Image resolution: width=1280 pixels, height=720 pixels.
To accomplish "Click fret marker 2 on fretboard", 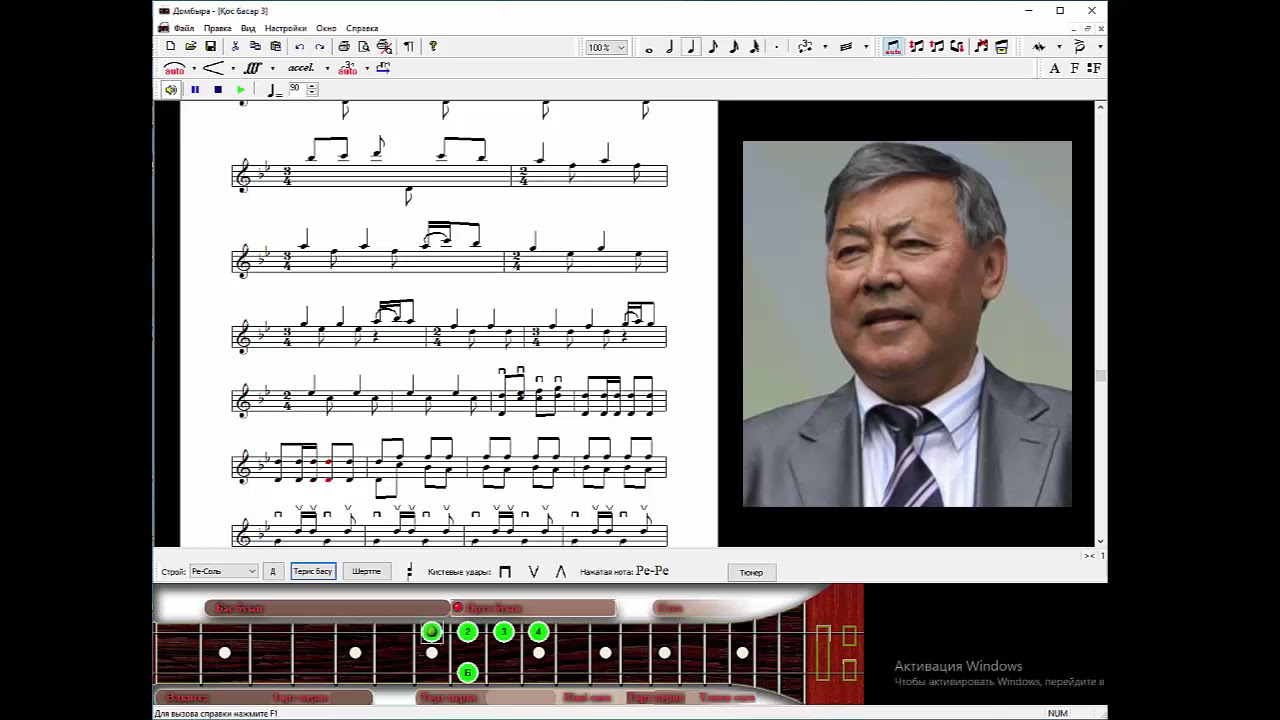I will coord(467,632).
